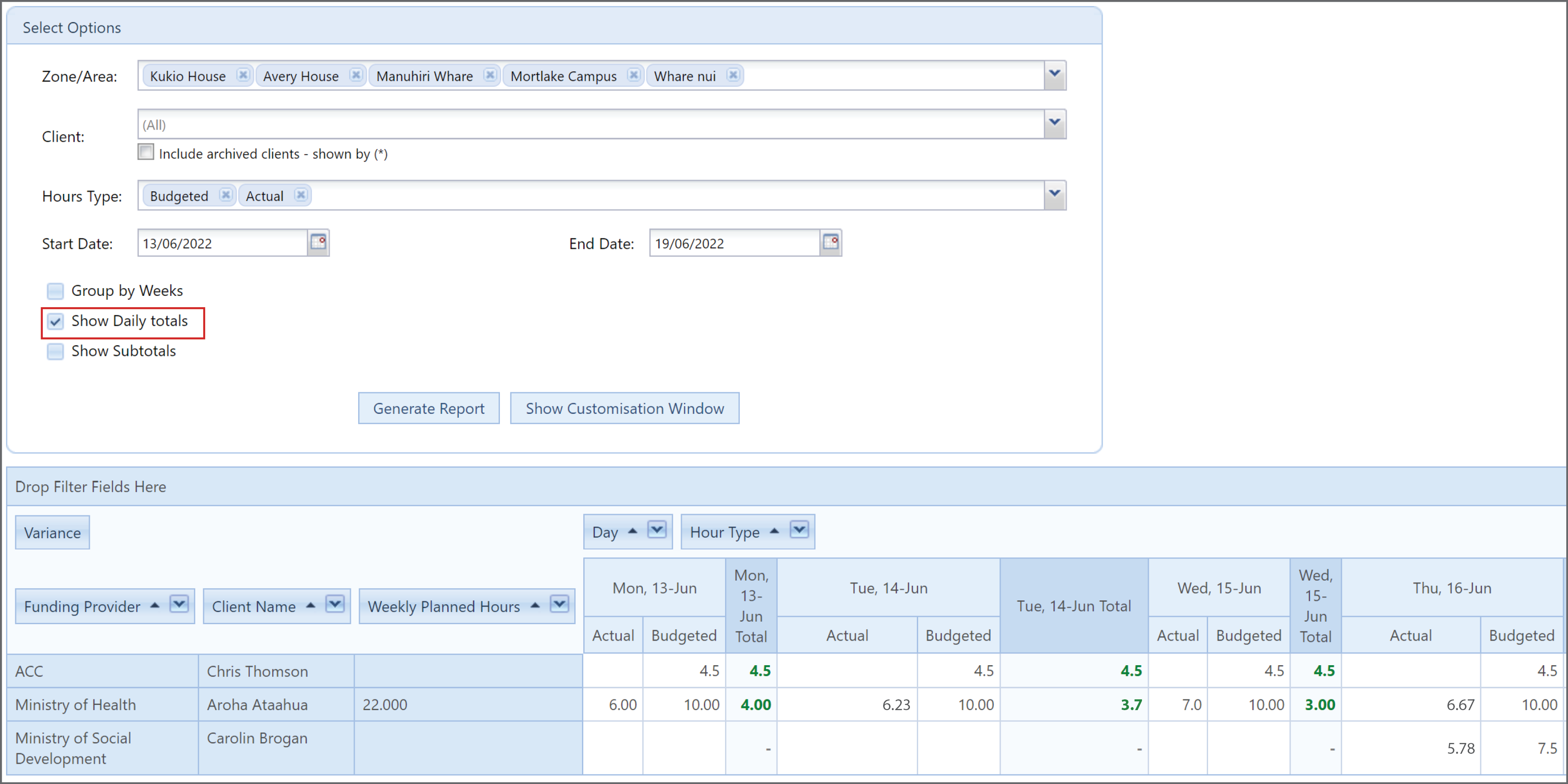
Task: Remove the Avery House zone tag
Action: [x=356, y=75]
